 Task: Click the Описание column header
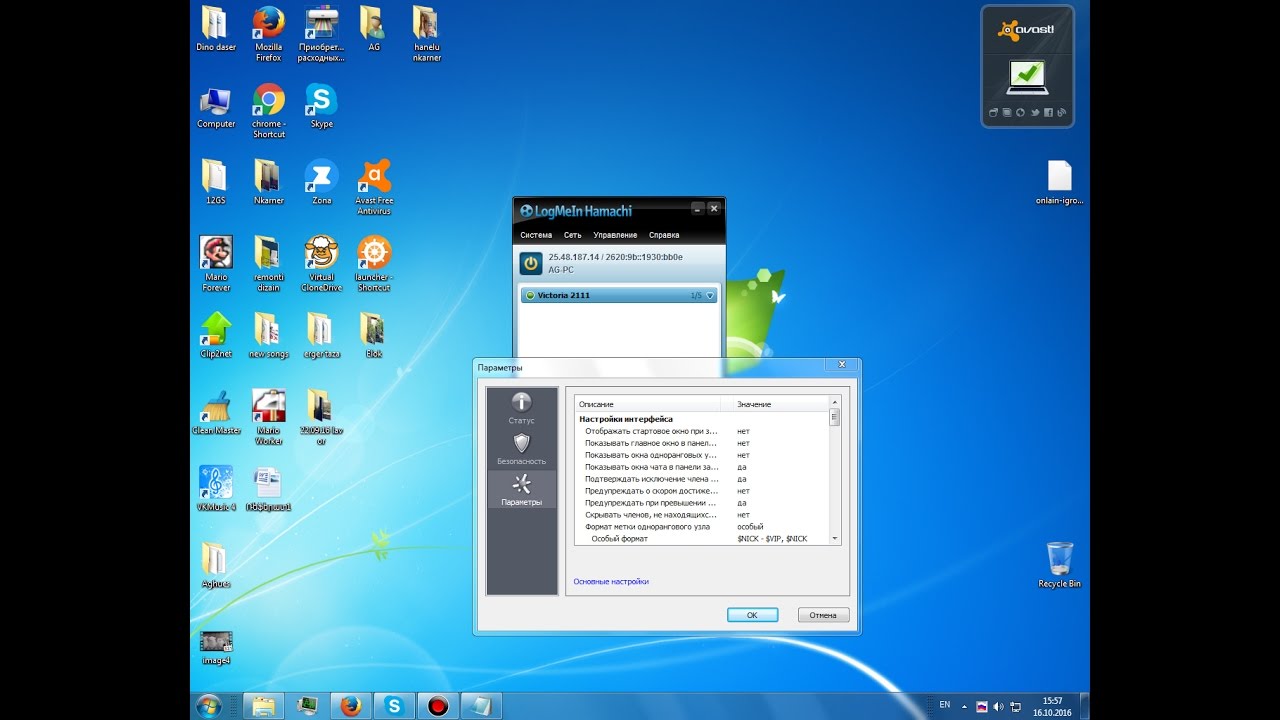pos(648,404)
